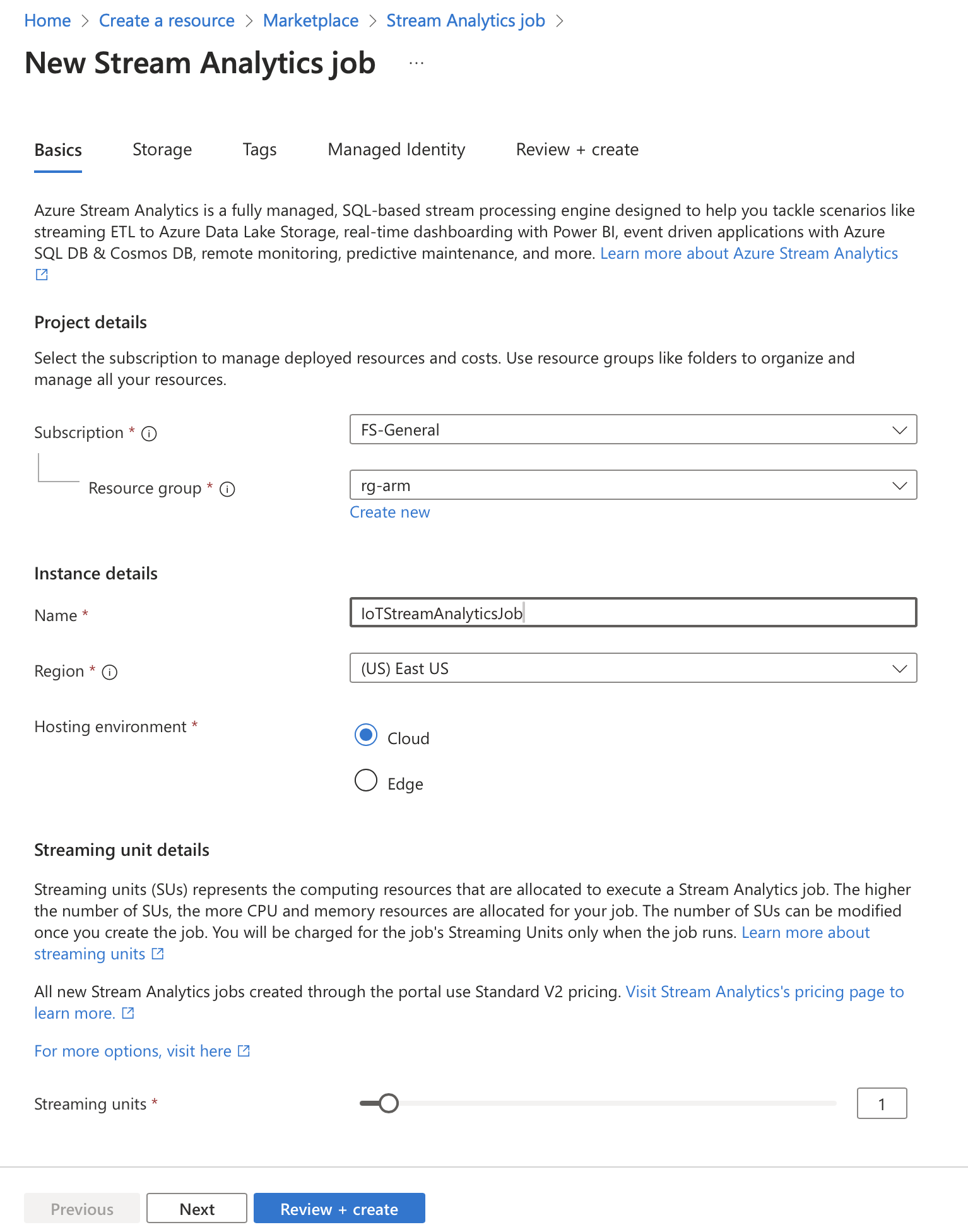Click the Create new resource group link
This screenshot has width=968, height=1232.
point(389,512)
